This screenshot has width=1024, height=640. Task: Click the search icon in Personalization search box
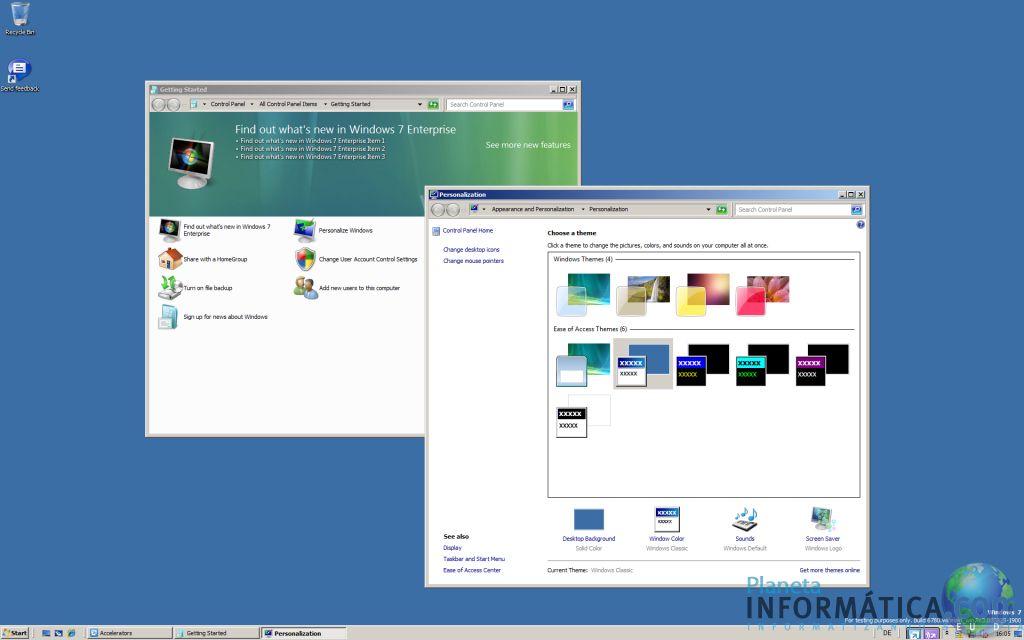point(857,210)
